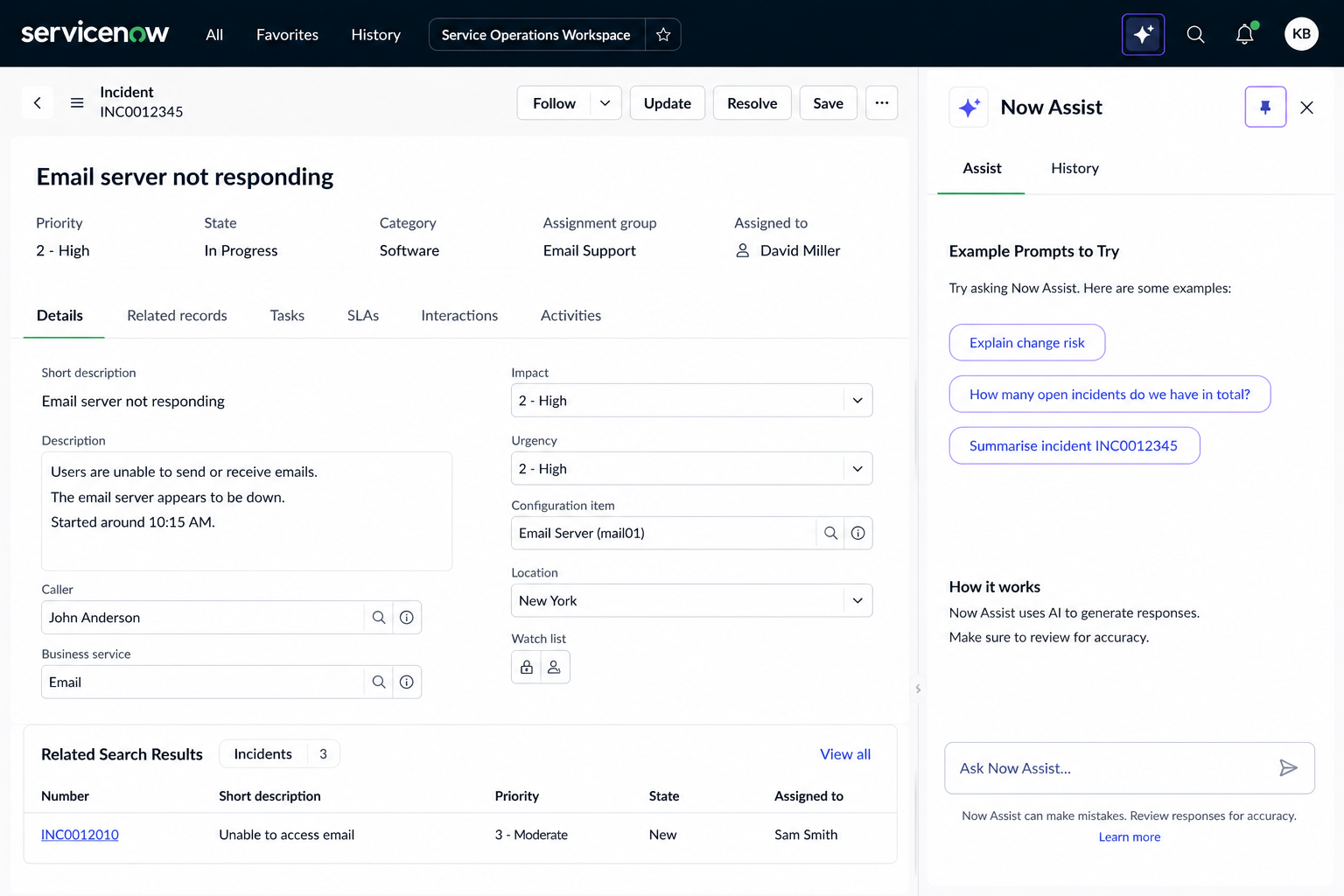Click the Unable to access email cell

tap(287, 835)
